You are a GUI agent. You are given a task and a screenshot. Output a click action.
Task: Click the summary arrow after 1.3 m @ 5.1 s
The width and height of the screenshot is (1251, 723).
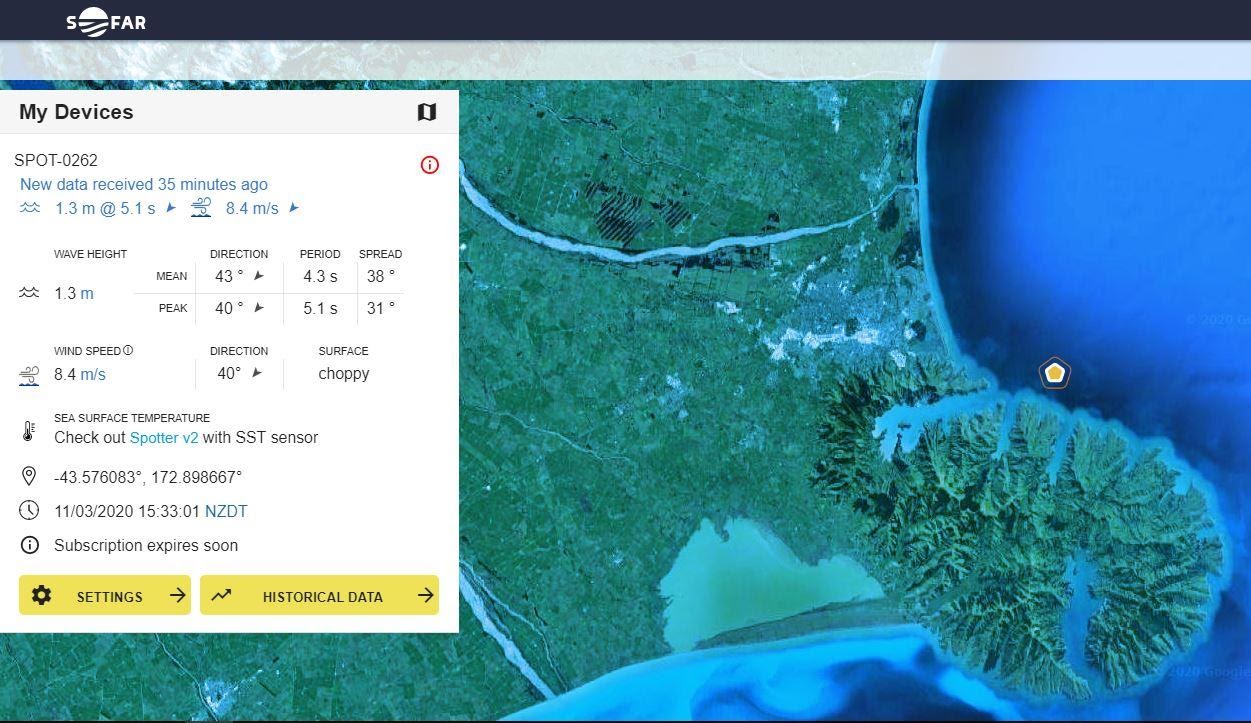pos(169,208)
